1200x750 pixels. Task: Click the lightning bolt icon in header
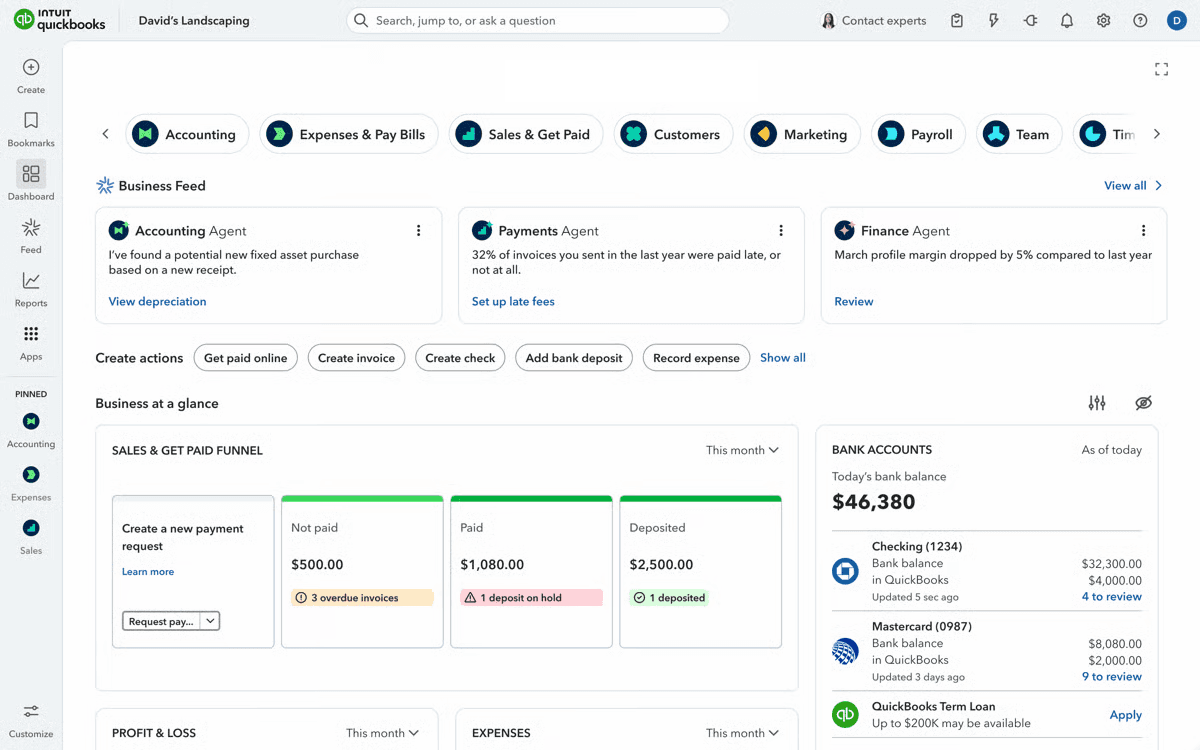(x=994, y=20)
